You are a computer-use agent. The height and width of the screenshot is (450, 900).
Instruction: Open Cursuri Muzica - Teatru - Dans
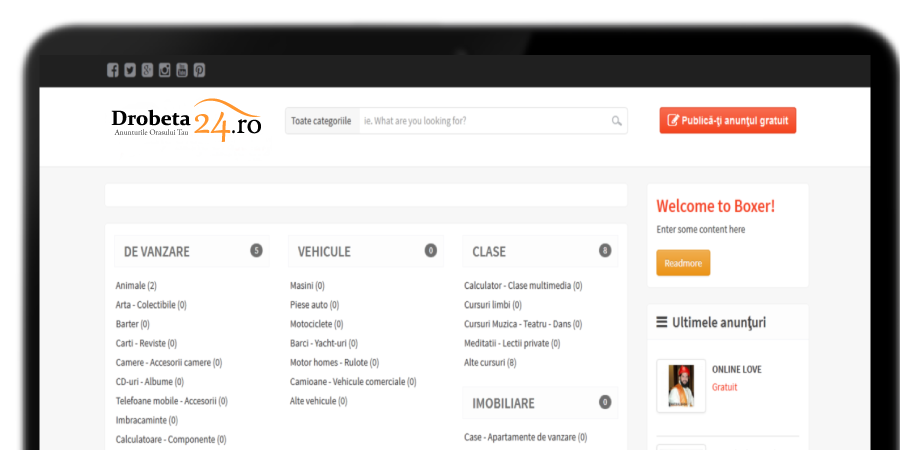coord(523,324)
